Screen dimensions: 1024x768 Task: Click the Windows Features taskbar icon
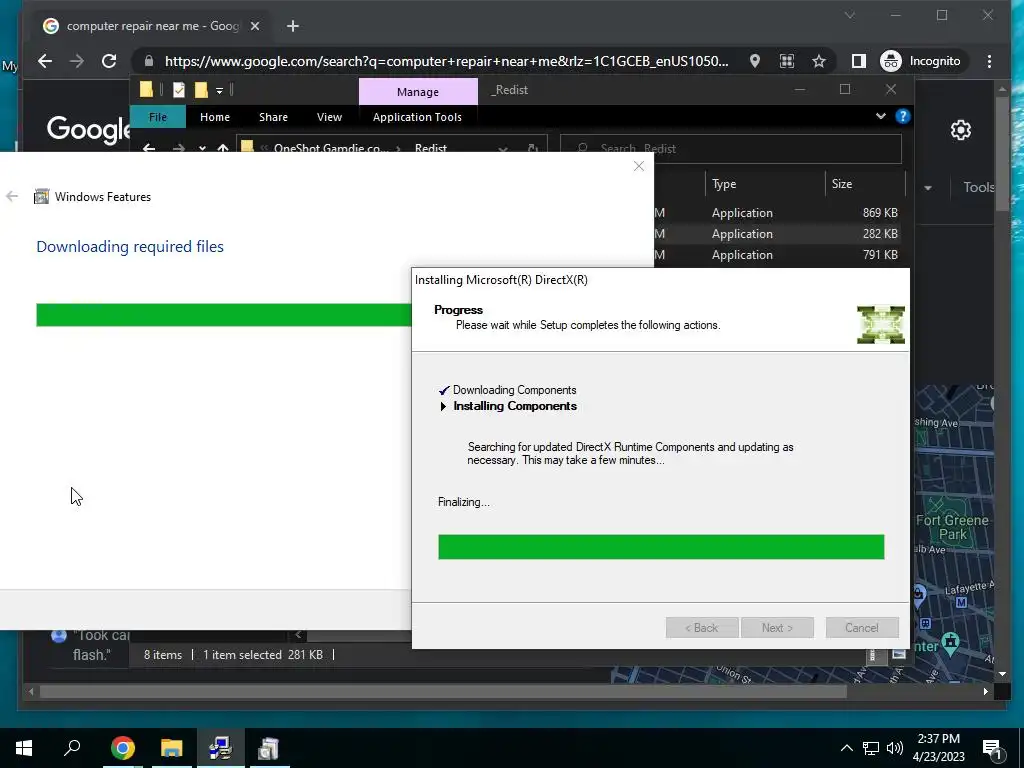[x=268, y=748]
